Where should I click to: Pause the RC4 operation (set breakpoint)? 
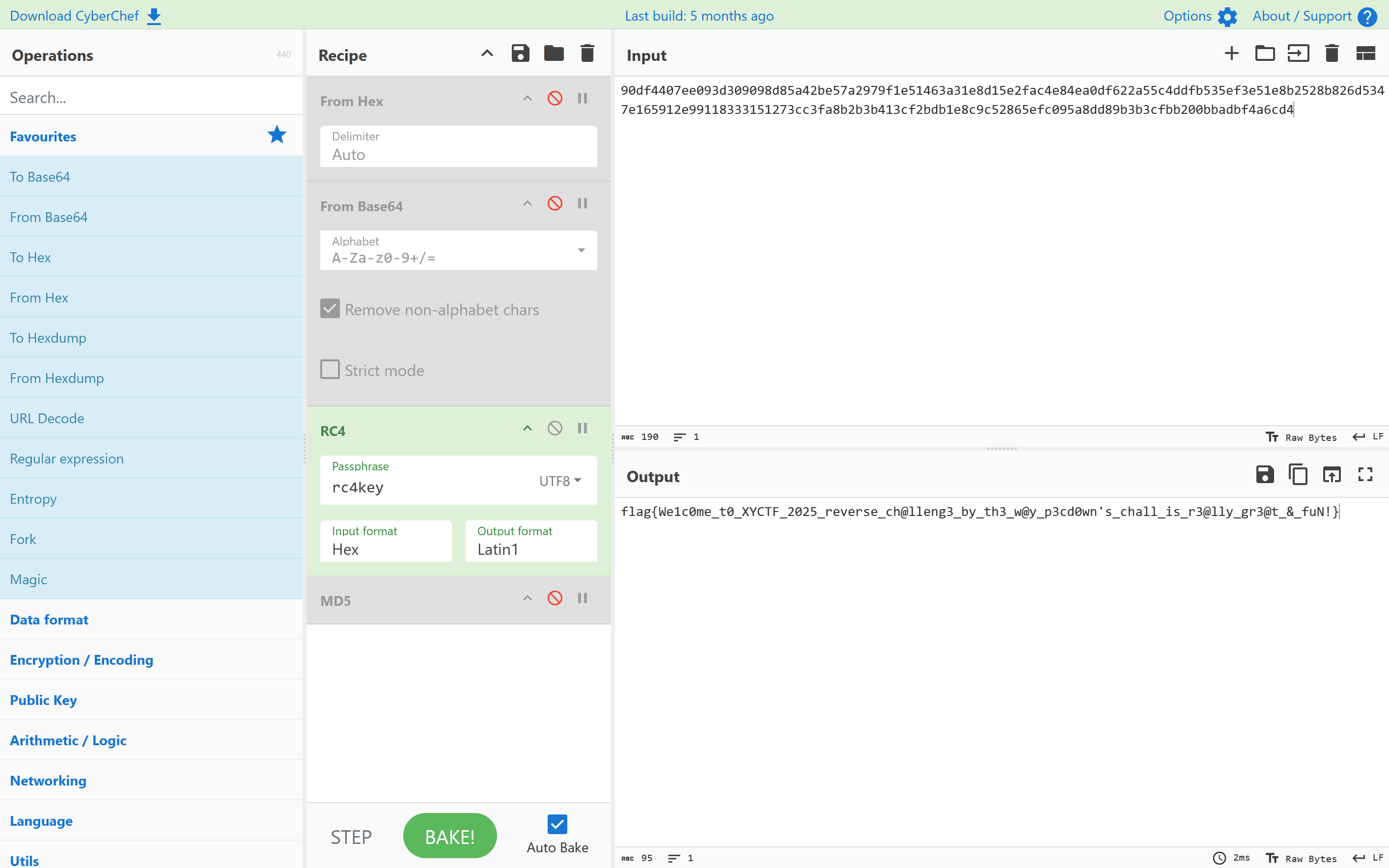coord(582,428)
